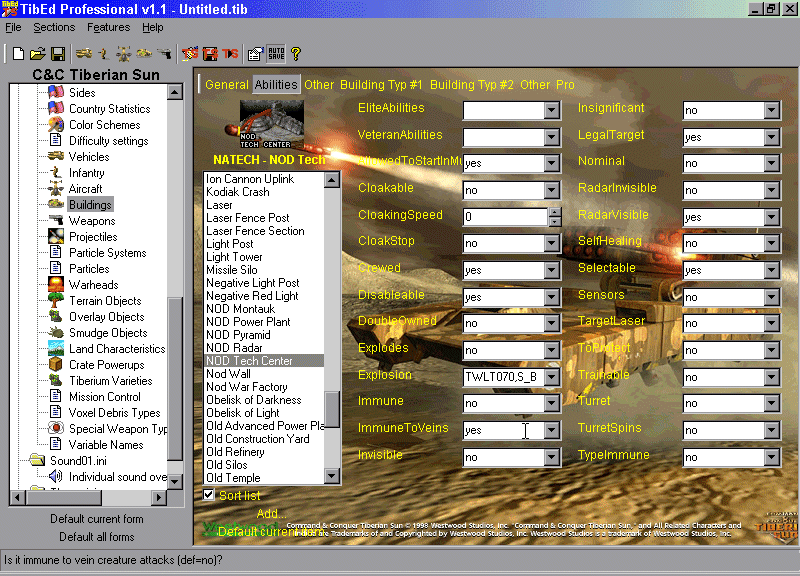This screenshot has height=576, width=800.
Task: Open Weapons via the pistol toolbar icon
Action: (x=164, y=54)
